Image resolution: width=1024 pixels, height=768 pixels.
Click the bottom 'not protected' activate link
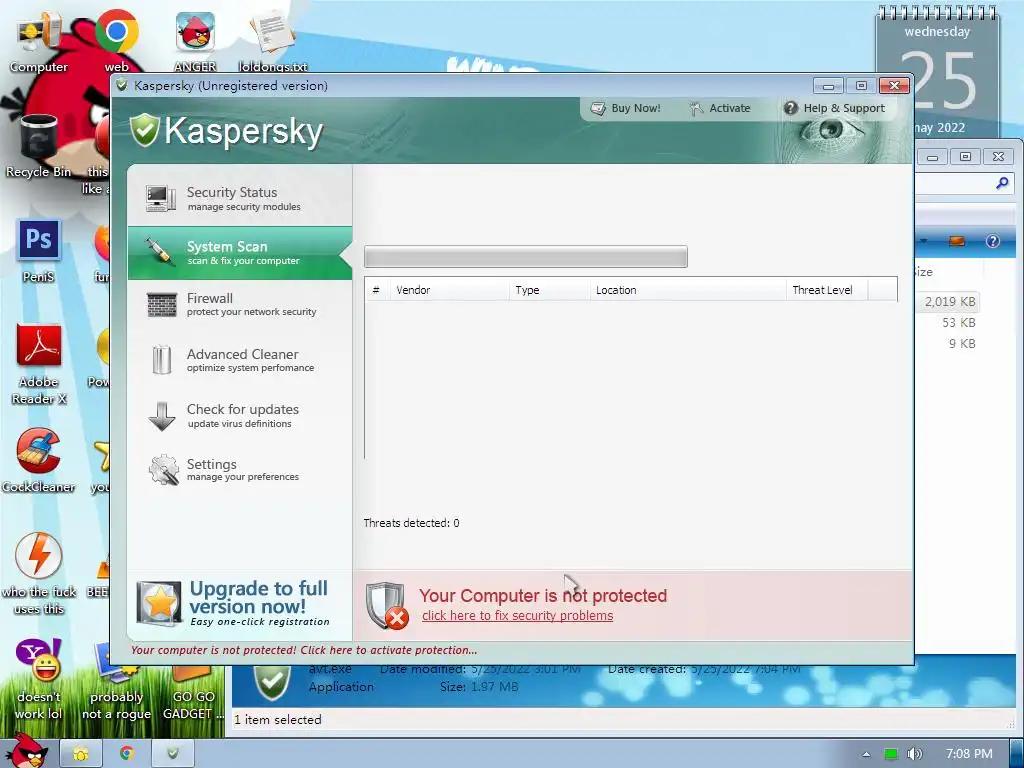point(304,650)
